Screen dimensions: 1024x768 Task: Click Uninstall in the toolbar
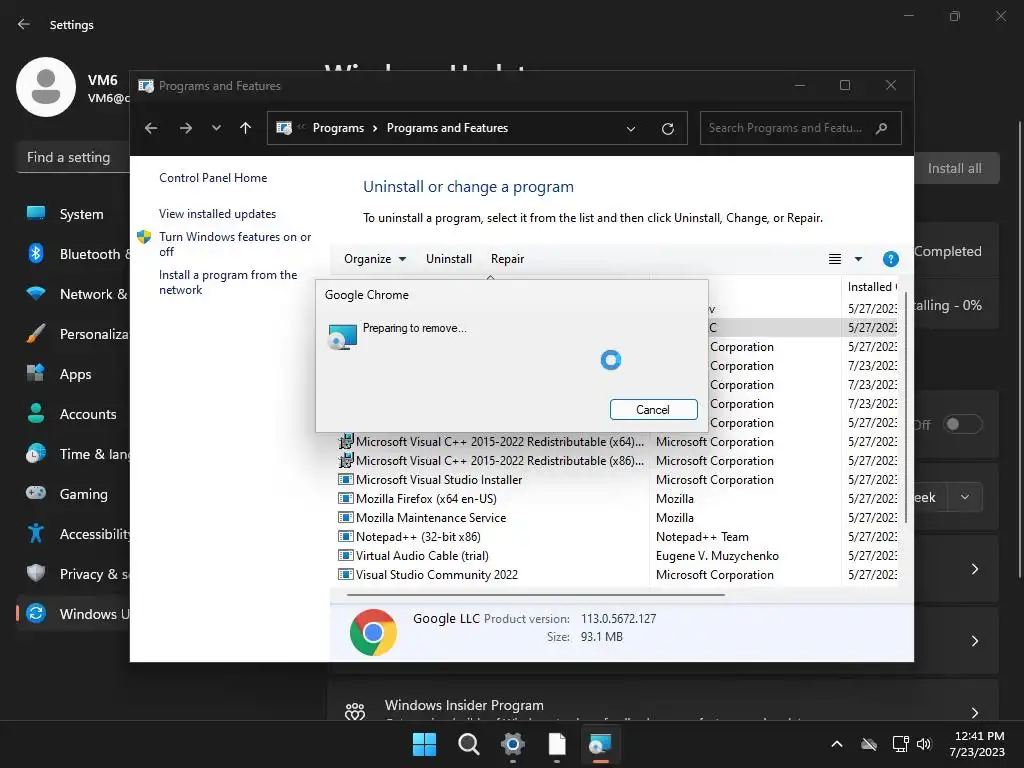click(x=449, y=259)
